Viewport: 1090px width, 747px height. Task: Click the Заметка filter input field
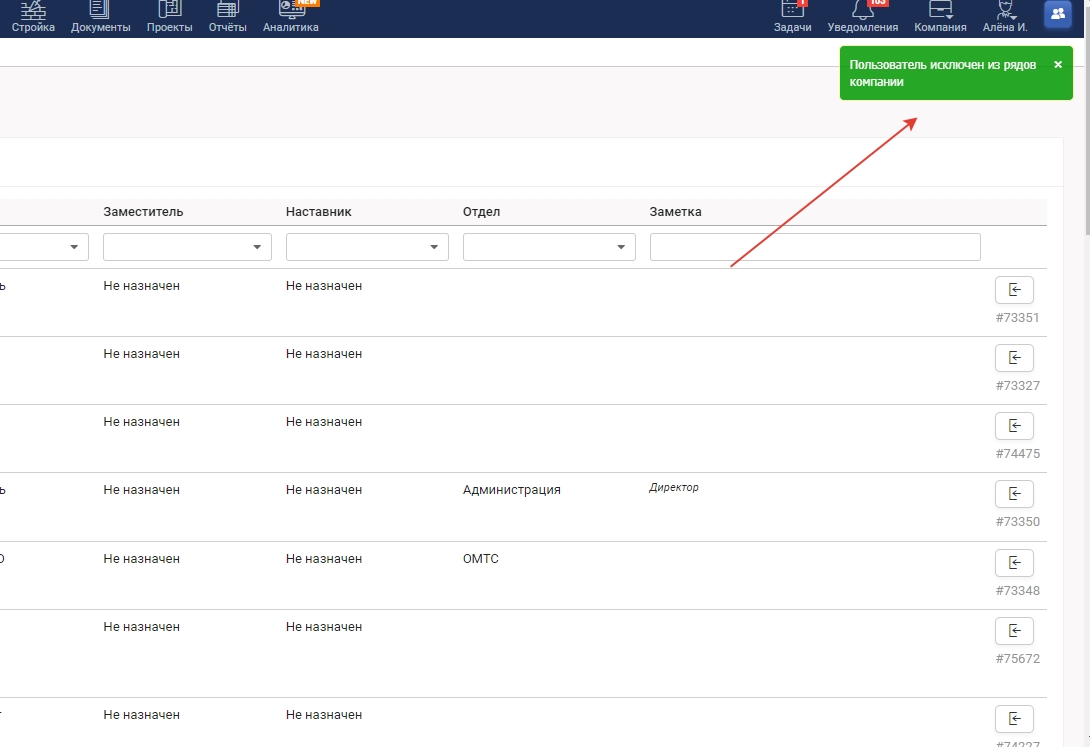(815, 247)
